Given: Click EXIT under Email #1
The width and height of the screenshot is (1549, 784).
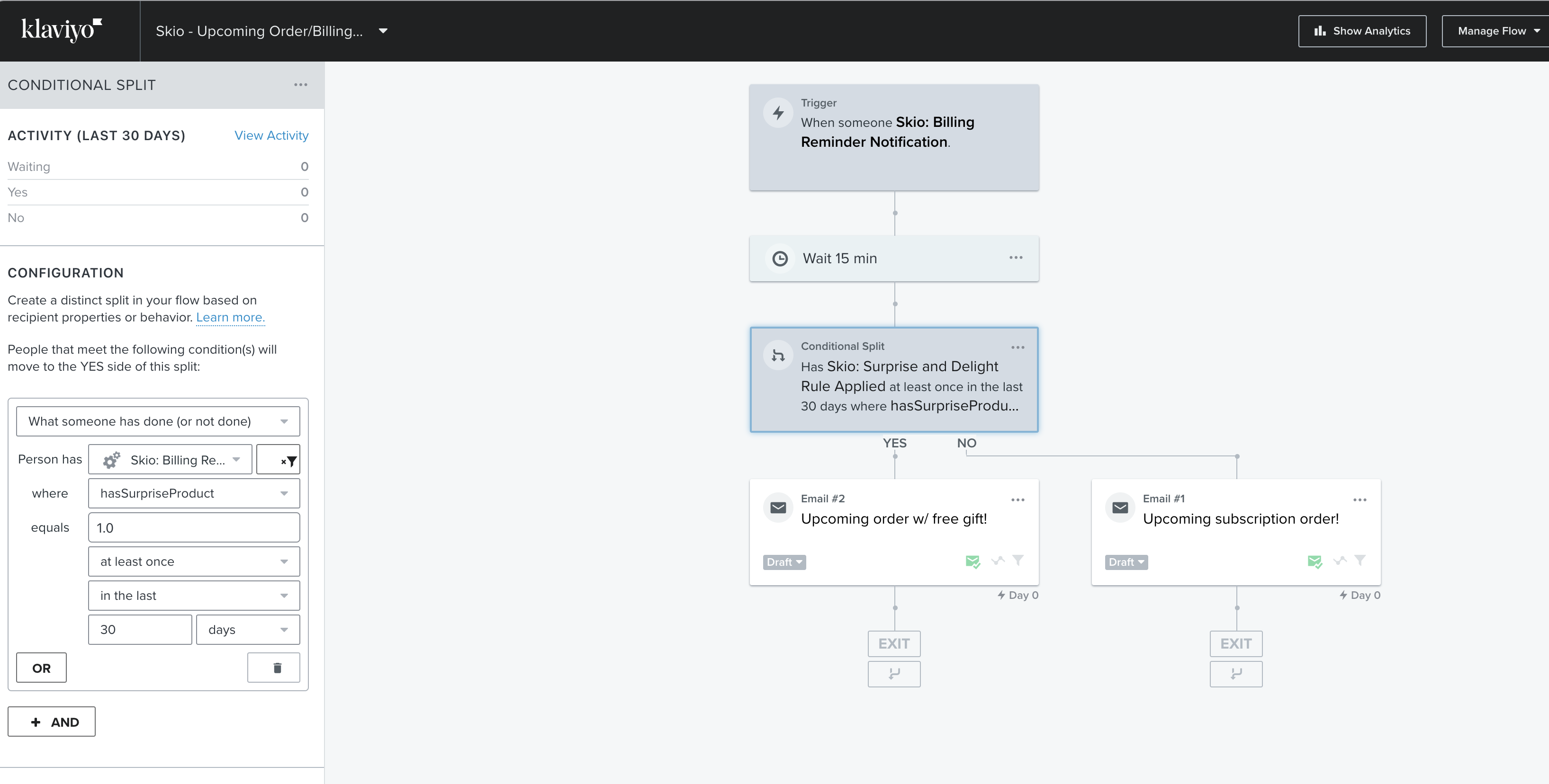Looking at the screenshot, I should (x=1236, y=644).
